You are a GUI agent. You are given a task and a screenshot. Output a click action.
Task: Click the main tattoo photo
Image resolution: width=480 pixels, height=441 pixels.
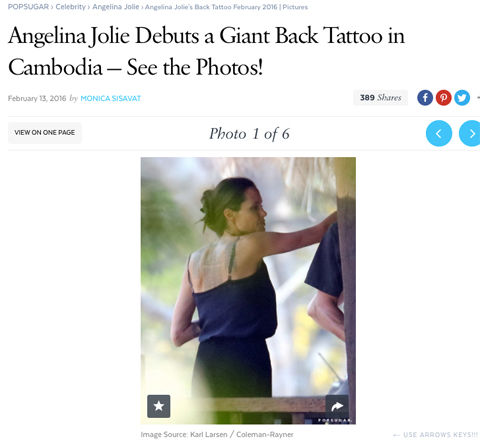click(248, 291)
